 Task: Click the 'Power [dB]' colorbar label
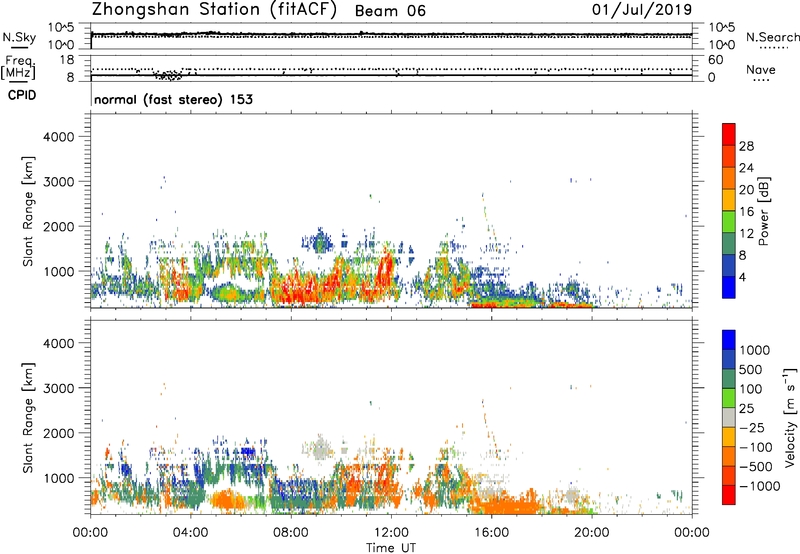[x=763, y=211]
